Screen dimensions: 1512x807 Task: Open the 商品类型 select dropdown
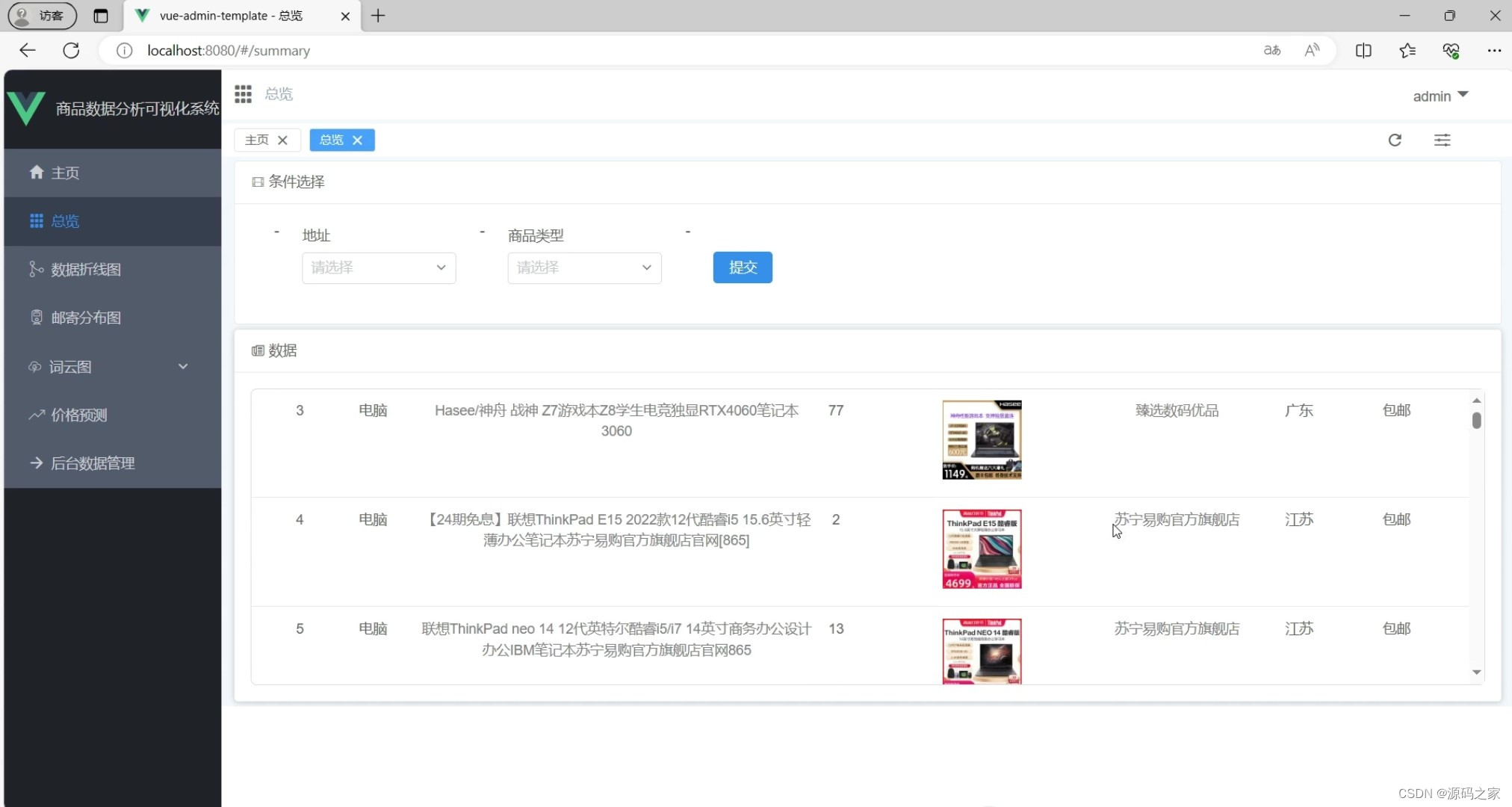coord(583,268)
